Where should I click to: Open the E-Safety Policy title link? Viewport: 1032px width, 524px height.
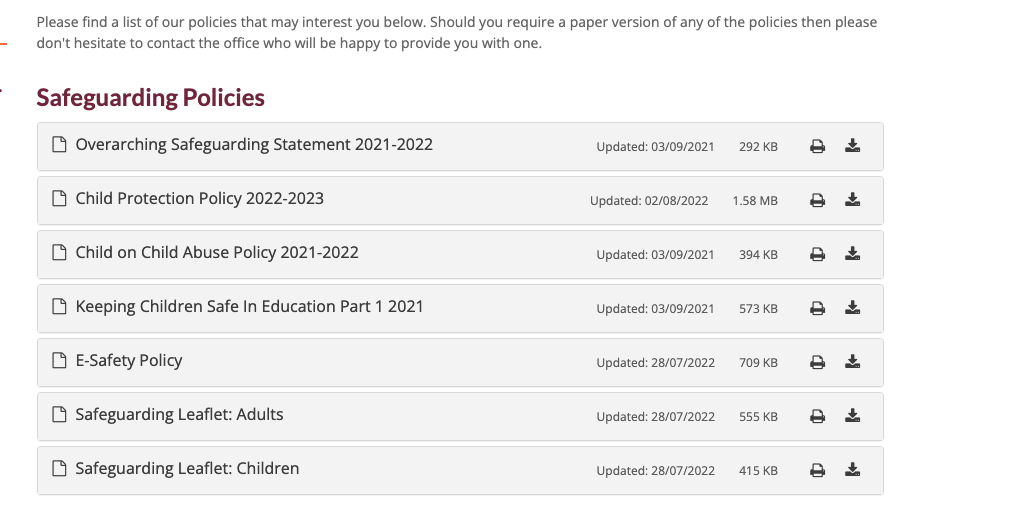[128, 361]
